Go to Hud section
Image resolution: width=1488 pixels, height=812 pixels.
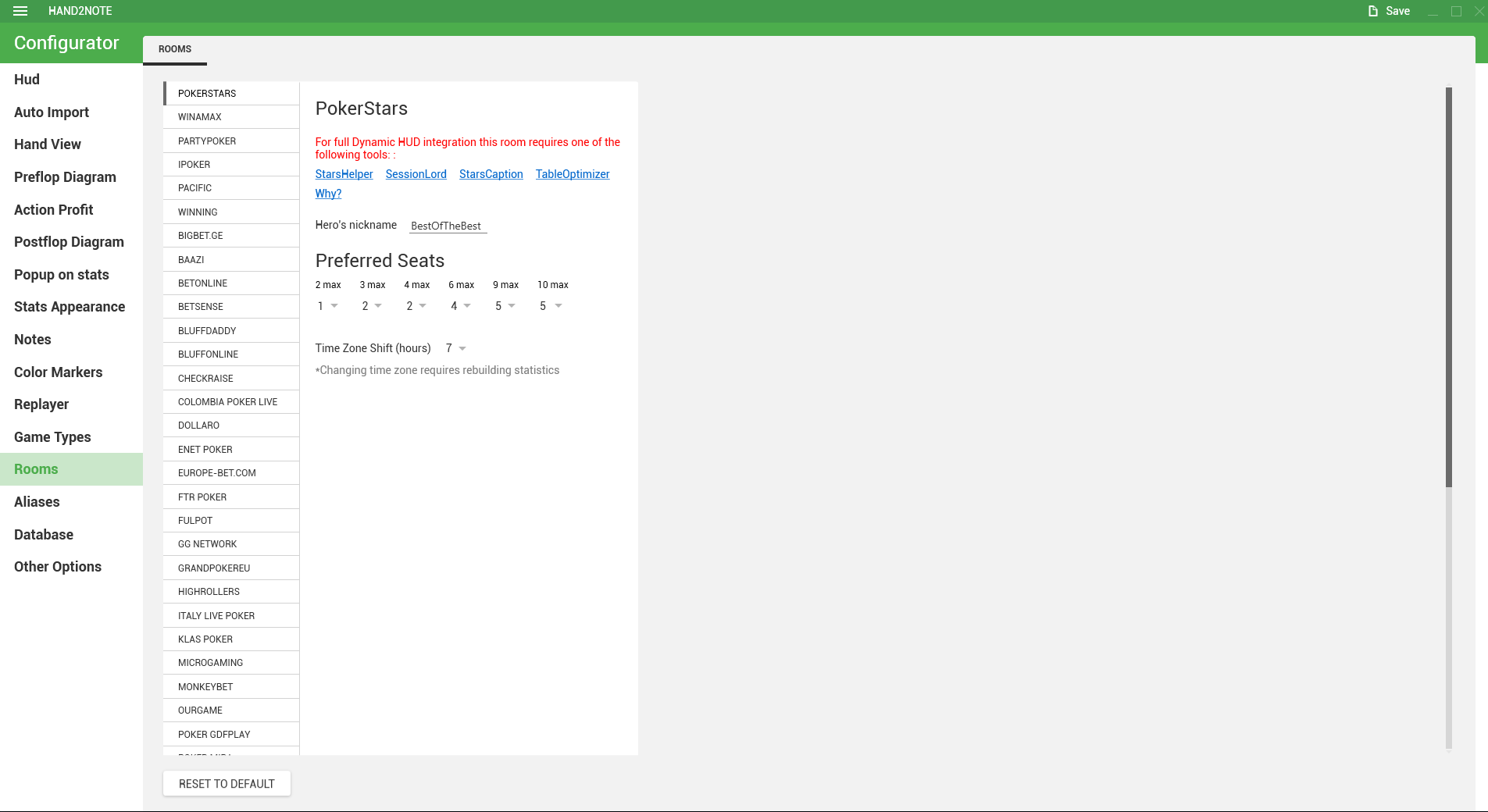coord(71,80)
